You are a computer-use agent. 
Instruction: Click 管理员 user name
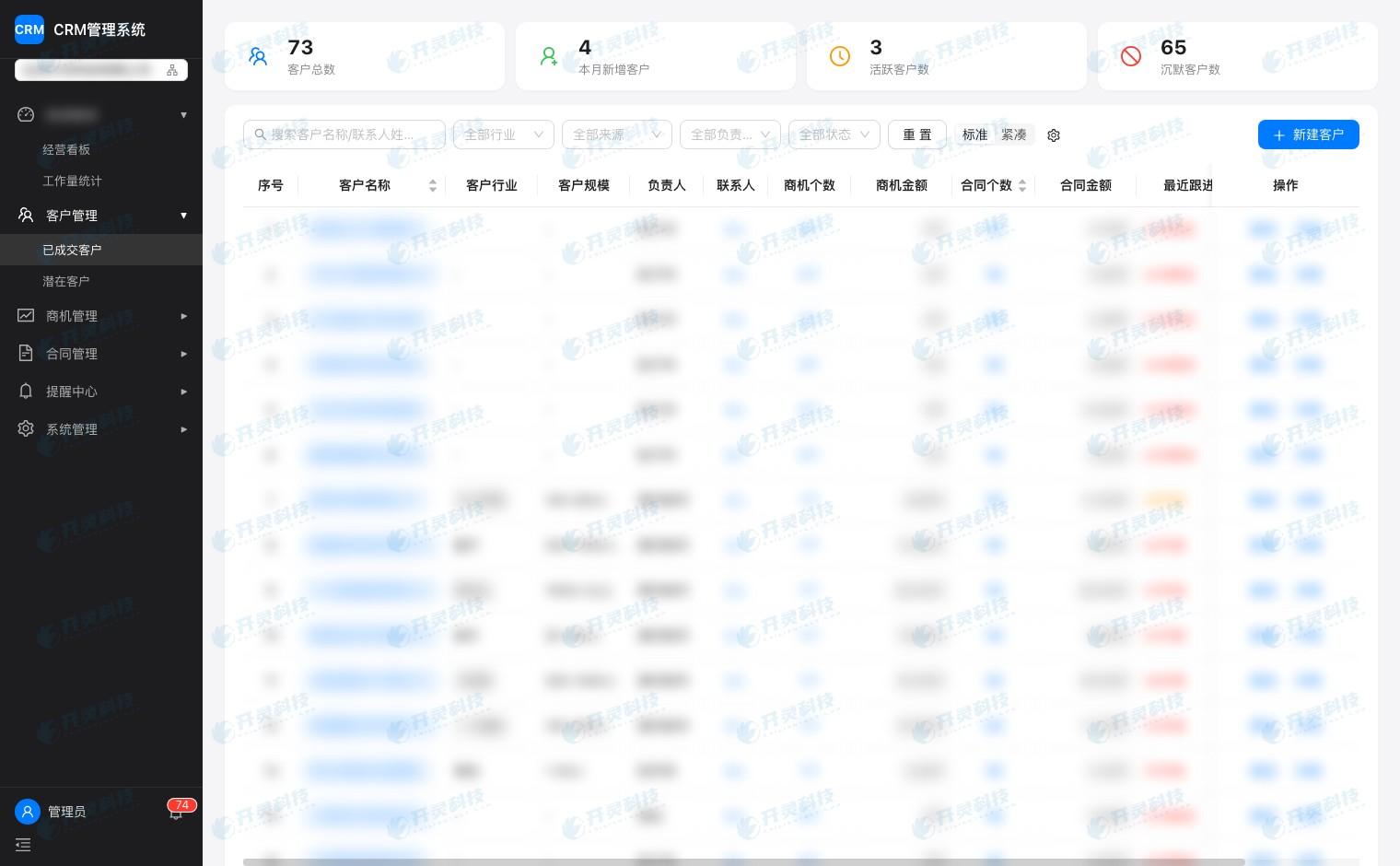tap(67, 812)
